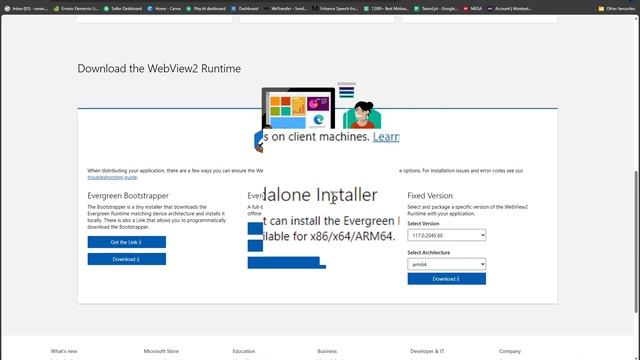Open the Select Architecture dropdown showing arm64
This screenshot has width=640, height=360.
point(447,264)
